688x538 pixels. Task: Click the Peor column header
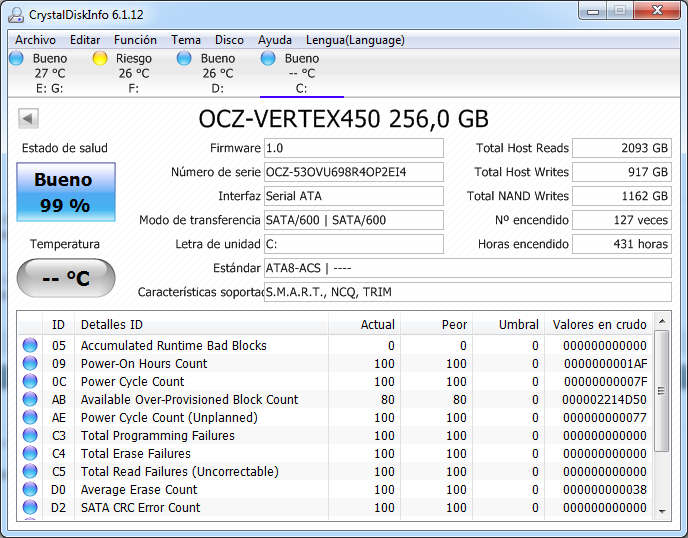436,325
